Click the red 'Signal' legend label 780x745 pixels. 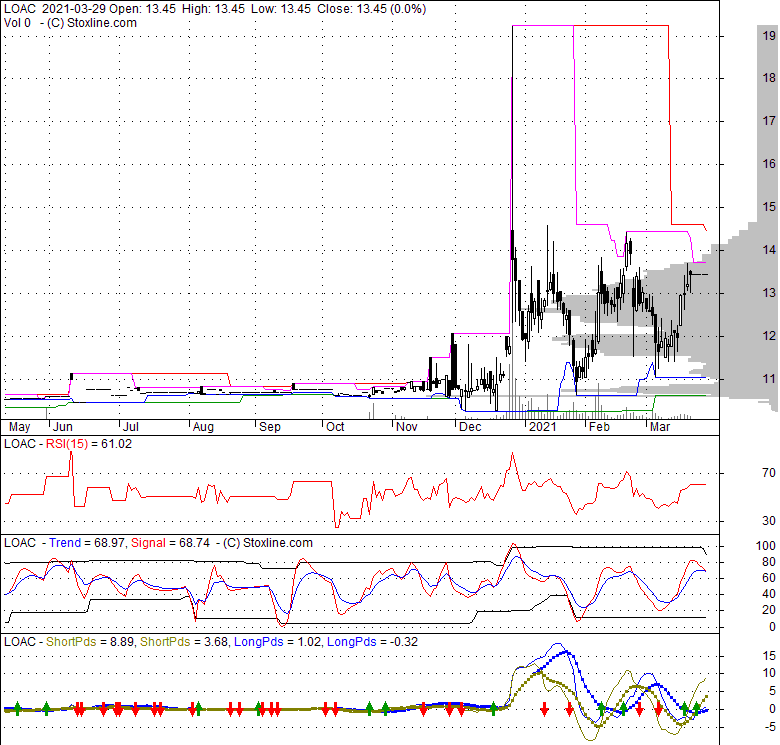point(148,543)
